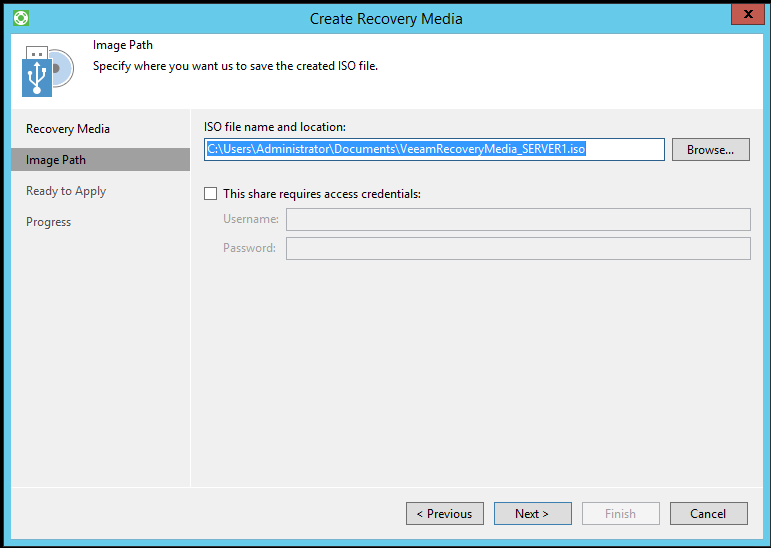Enable the share requires access credentials checkbox
The height and width of the screenshot is (548, 771).
(x=211, y=194)
